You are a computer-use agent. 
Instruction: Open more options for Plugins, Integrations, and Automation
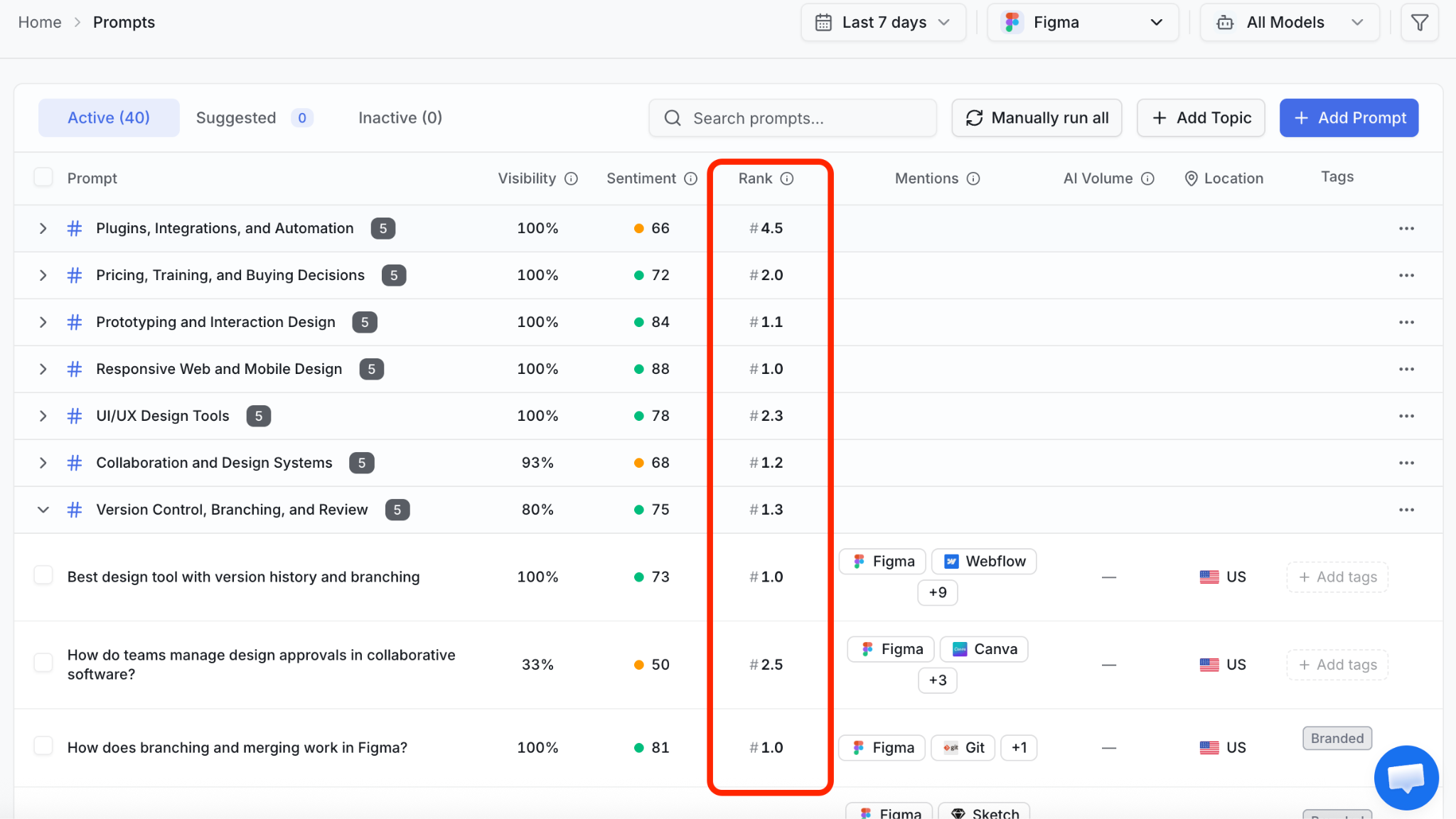pos(1406,228)
